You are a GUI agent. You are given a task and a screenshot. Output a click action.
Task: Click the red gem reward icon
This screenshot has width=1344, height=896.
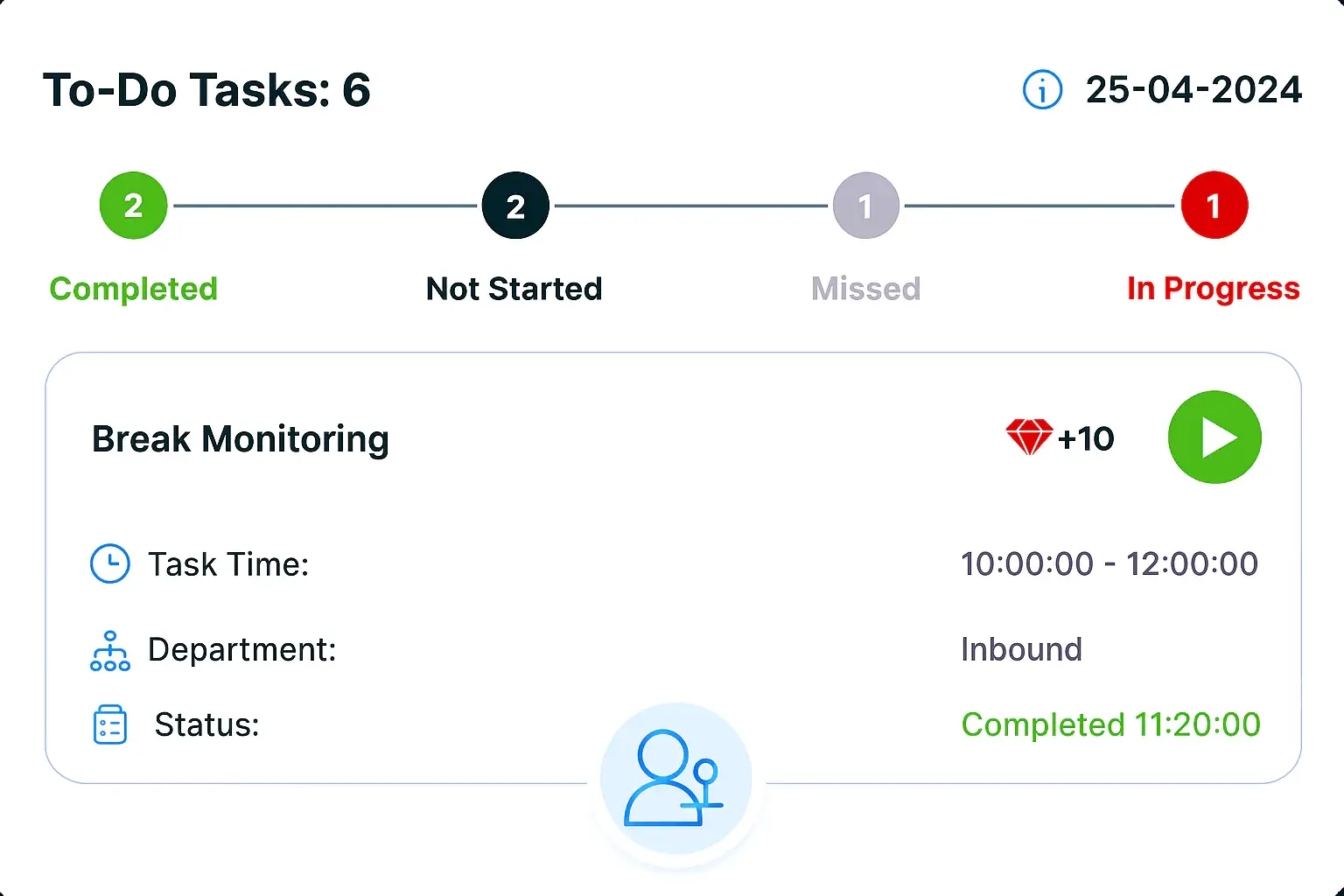pyautogui.click(x=1029, y=437)
